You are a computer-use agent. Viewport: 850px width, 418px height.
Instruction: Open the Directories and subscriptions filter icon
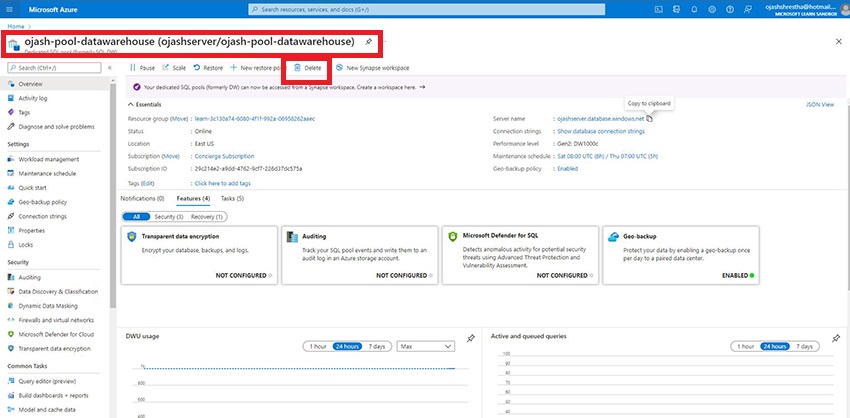677,9
